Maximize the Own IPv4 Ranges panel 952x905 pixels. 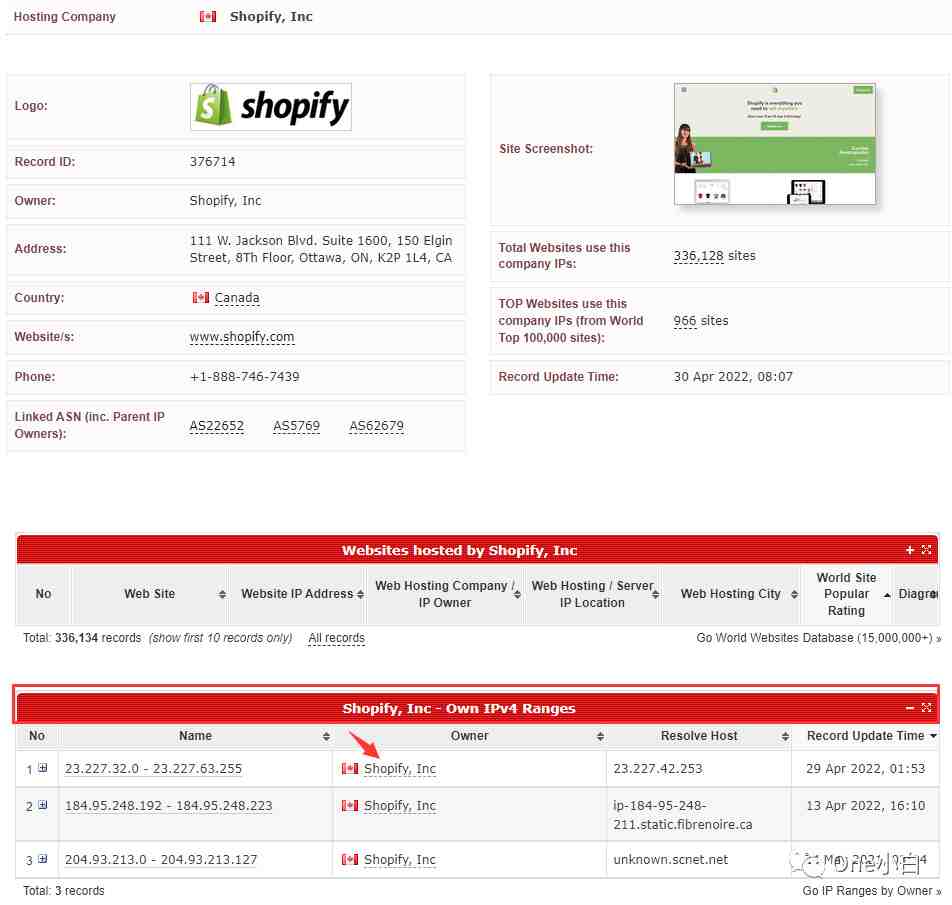(926, 708)
